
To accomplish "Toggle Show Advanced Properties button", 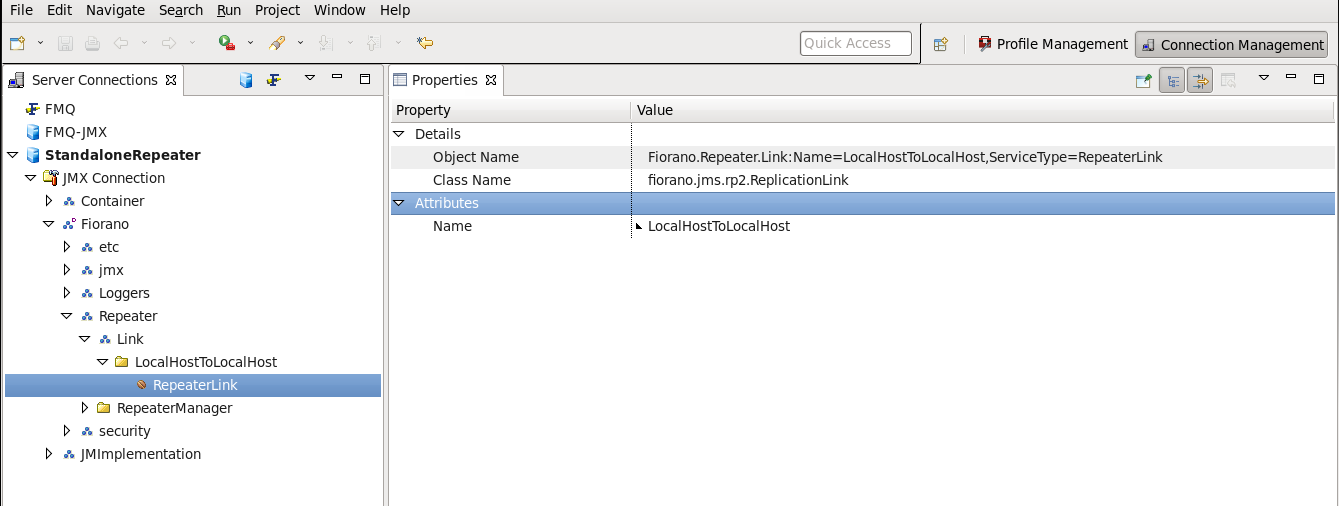I will tap(1200, 80).
